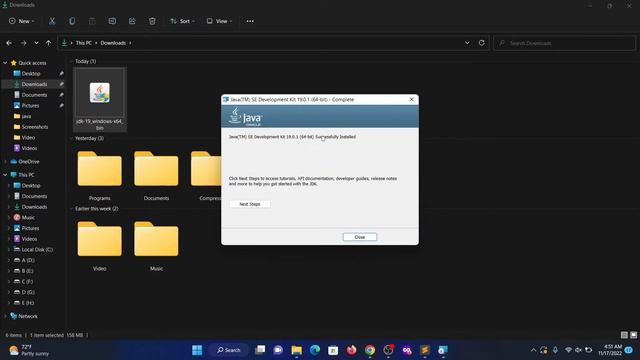Click This PC in address breadcrumb
Viewport: 640px width, 360px height.
point(84,43)
